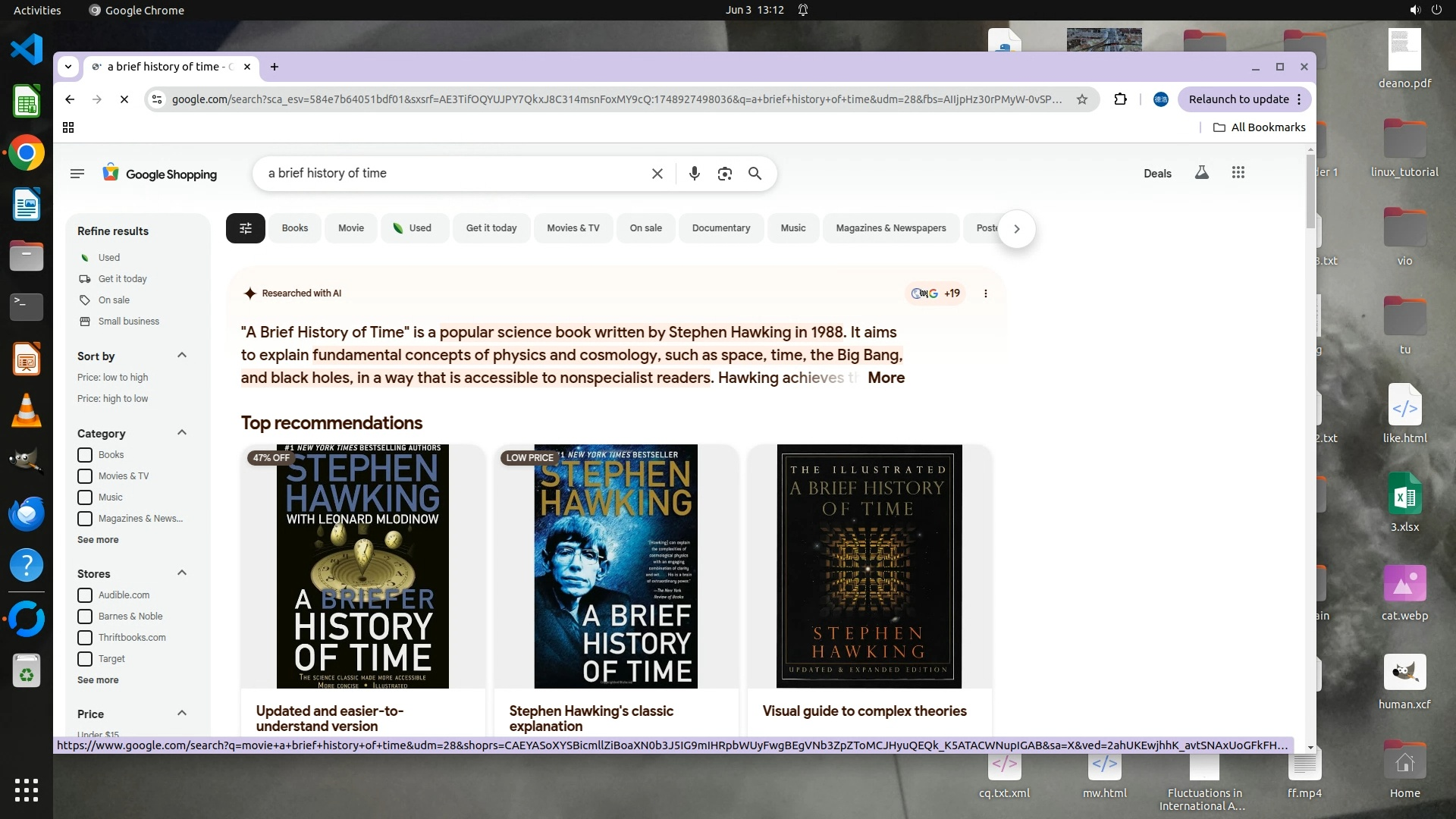Collapse the Sort by section

click(x=181, y=356)
